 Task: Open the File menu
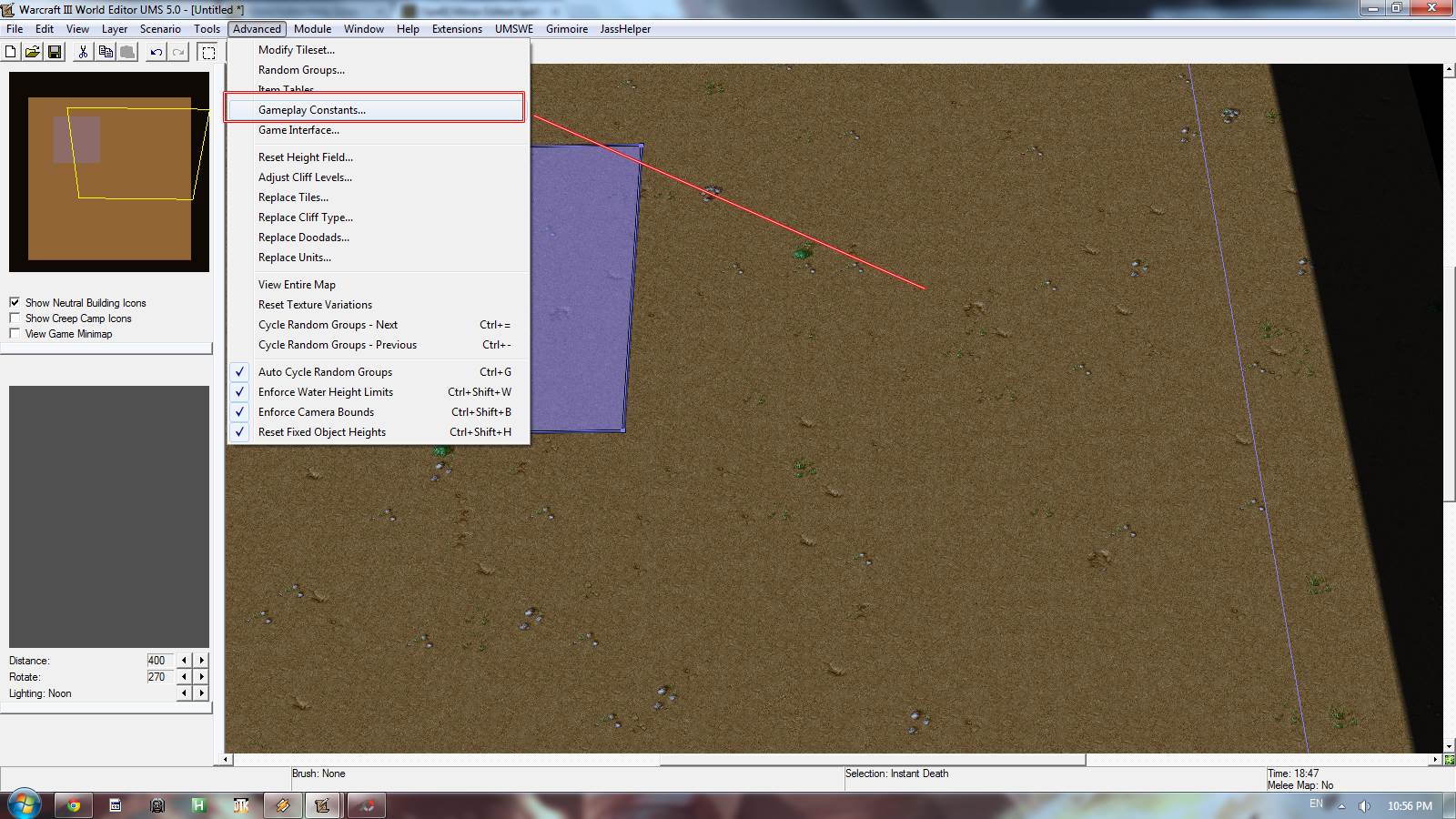click(x=15, y=29)
